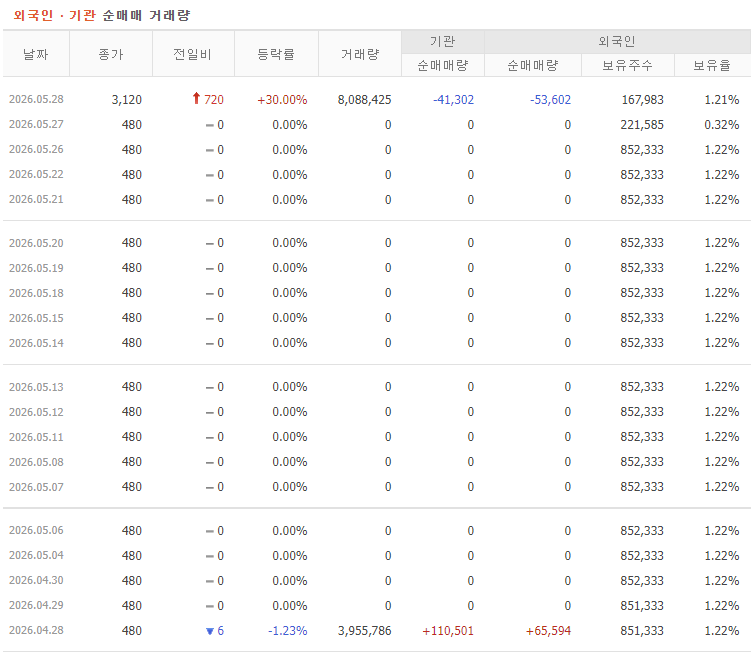Click the blue down arrow next to 6
Screen dimensions: 756x661
click(210, 631)
